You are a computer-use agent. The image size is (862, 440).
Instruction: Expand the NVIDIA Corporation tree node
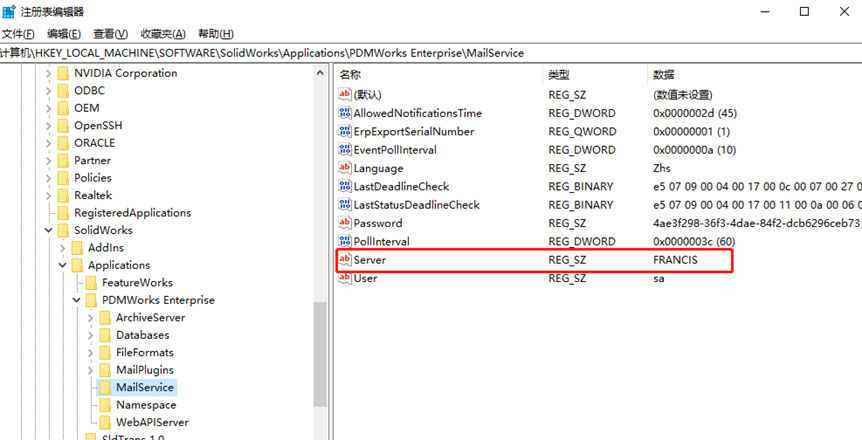point(49,73)
